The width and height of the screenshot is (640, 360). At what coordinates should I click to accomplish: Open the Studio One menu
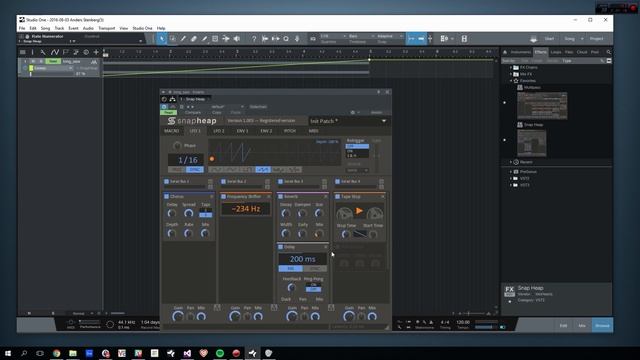(142, 28)
